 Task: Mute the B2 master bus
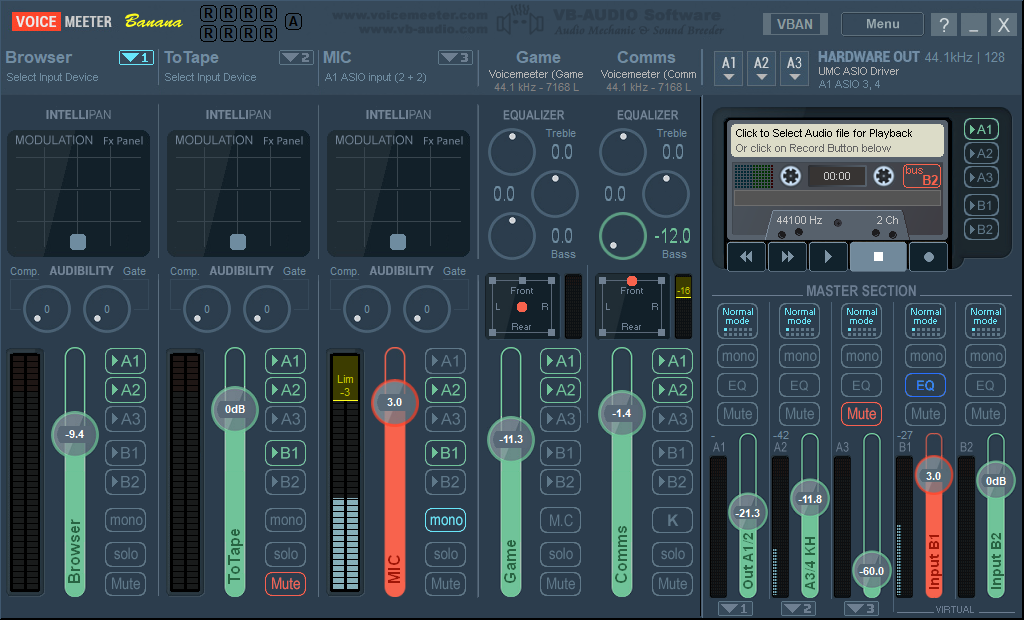pos(985,414)
